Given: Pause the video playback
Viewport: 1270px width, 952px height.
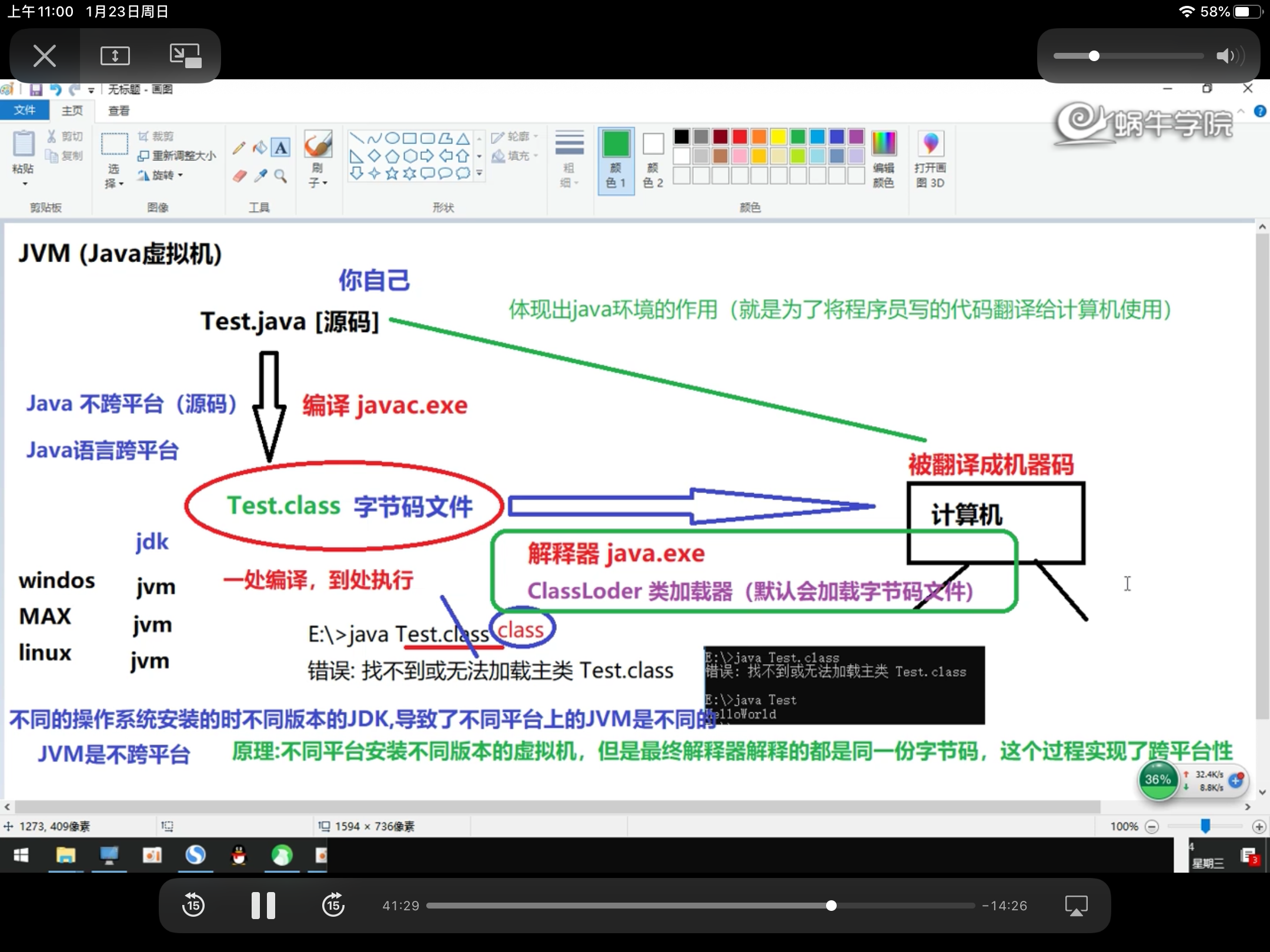Looking at the screenshot, I should tap(263, 906).
